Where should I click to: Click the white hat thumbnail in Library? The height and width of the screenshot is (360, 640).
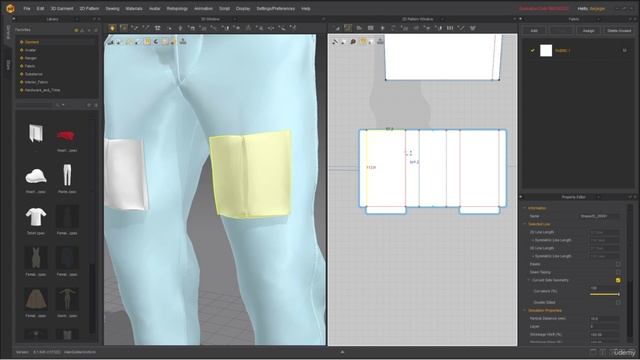(x=36, y=176)
